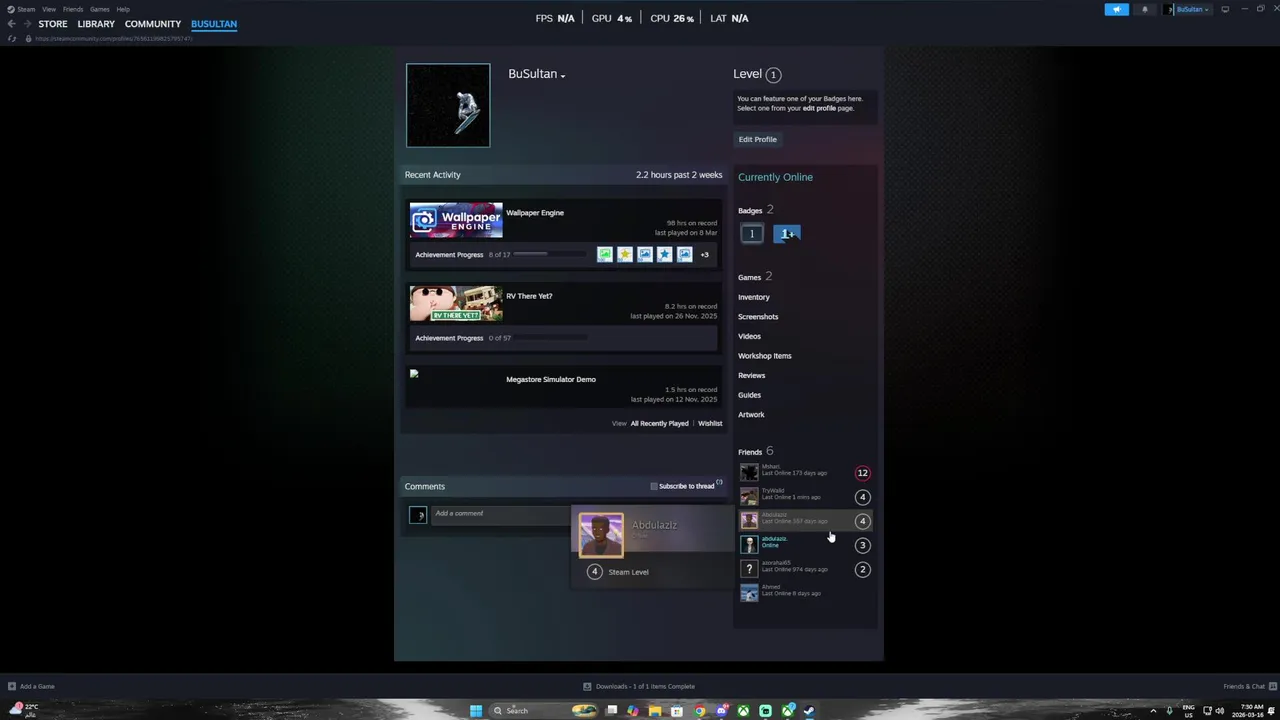This screenshot has height=720, width=1280.
Task: Click RV There Yet? achievement progress bar
Action: tap(550, 338)
